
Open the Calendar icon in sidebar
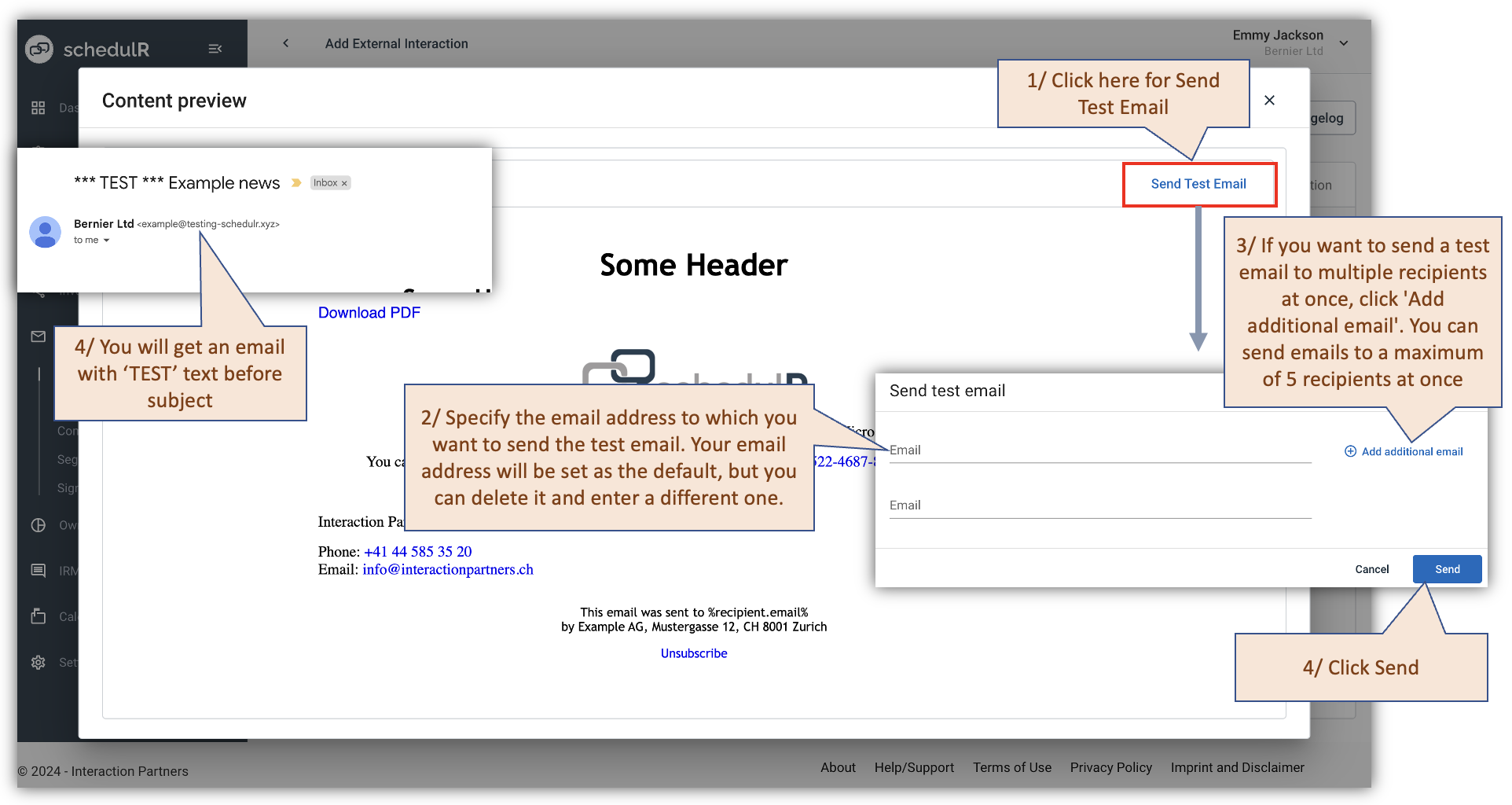38,616
